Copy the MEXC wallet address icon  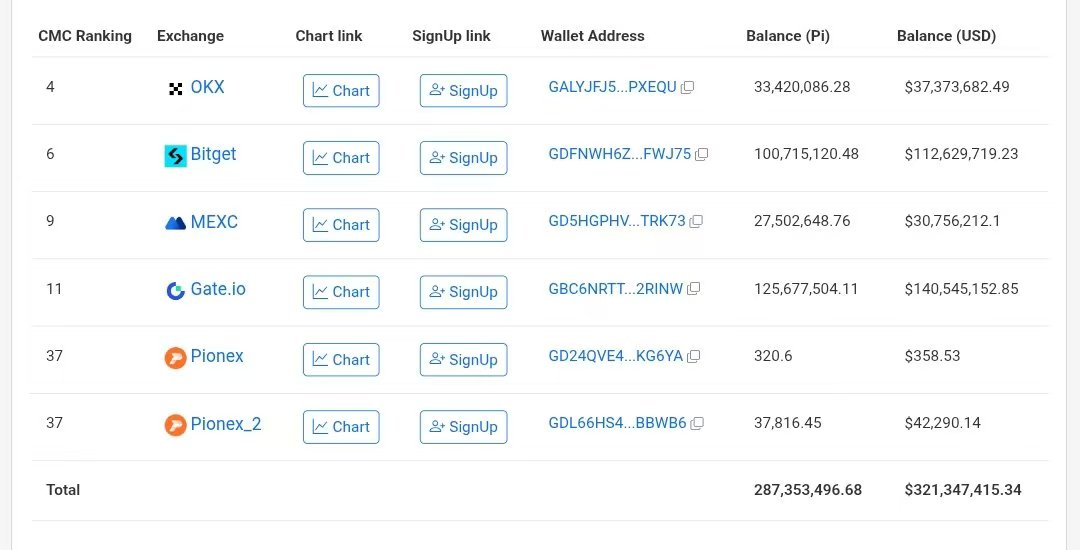tap(696, 221)
